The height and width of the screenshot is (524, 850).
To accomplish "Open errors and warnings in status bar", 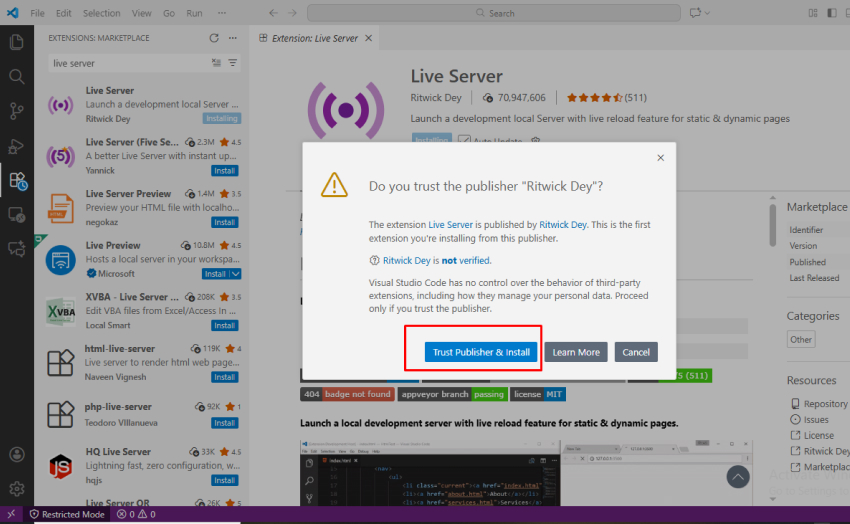I will point(136,514).
